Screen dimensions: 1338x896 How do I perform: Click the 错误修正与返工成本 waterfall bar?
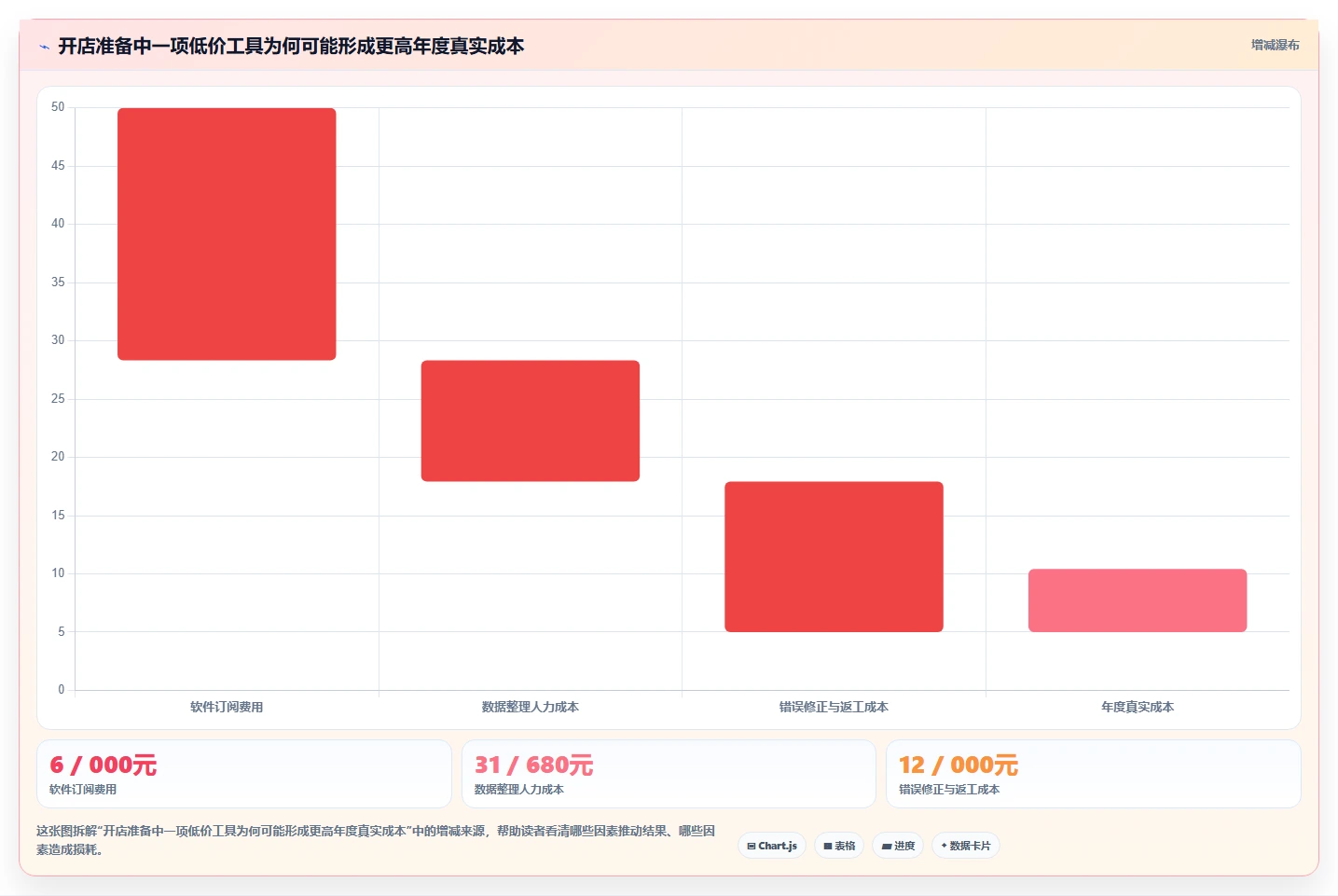[834, 557]
